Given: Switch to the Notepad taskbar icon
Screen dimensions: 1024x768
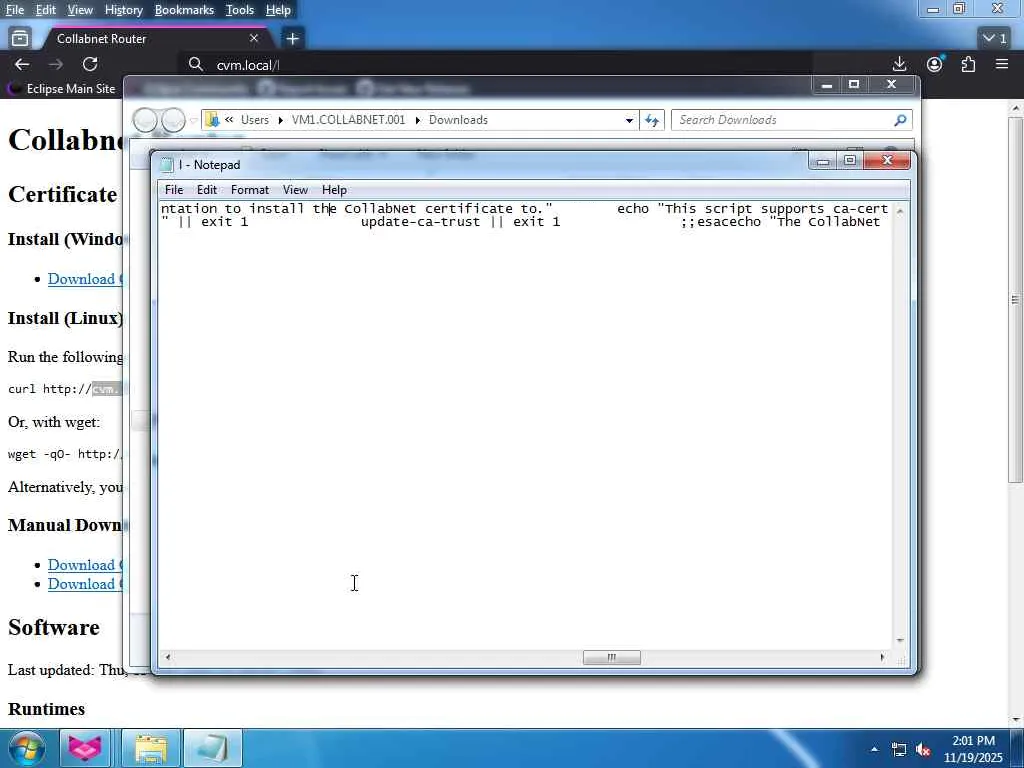Looking at the screenshot, I should pyautogui.click(x=212, y=748).
